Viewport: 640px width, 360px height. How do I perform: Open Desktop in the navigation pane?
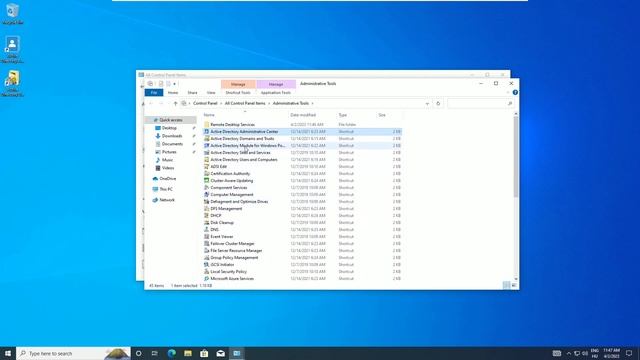click(x=169, y=128)
